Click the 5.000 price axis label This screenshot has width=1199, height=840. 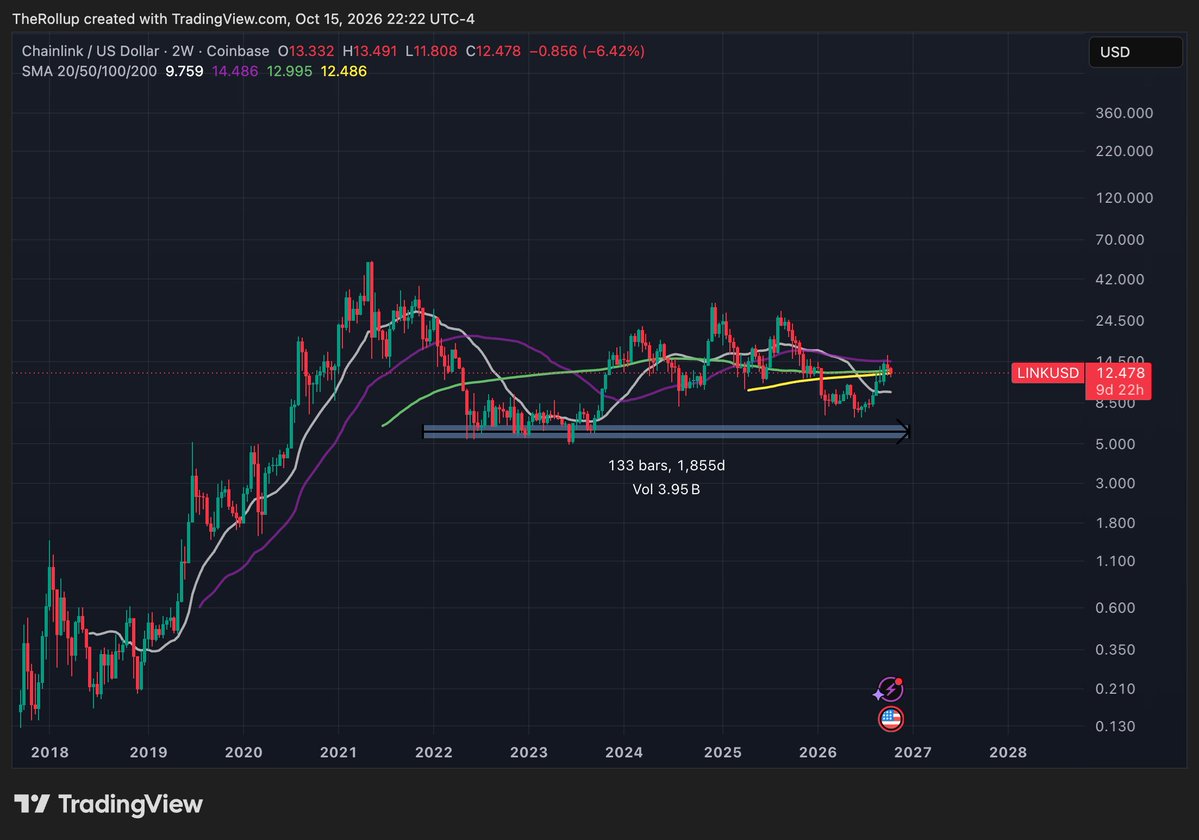pyautogui.click(x=1115, y=444)
